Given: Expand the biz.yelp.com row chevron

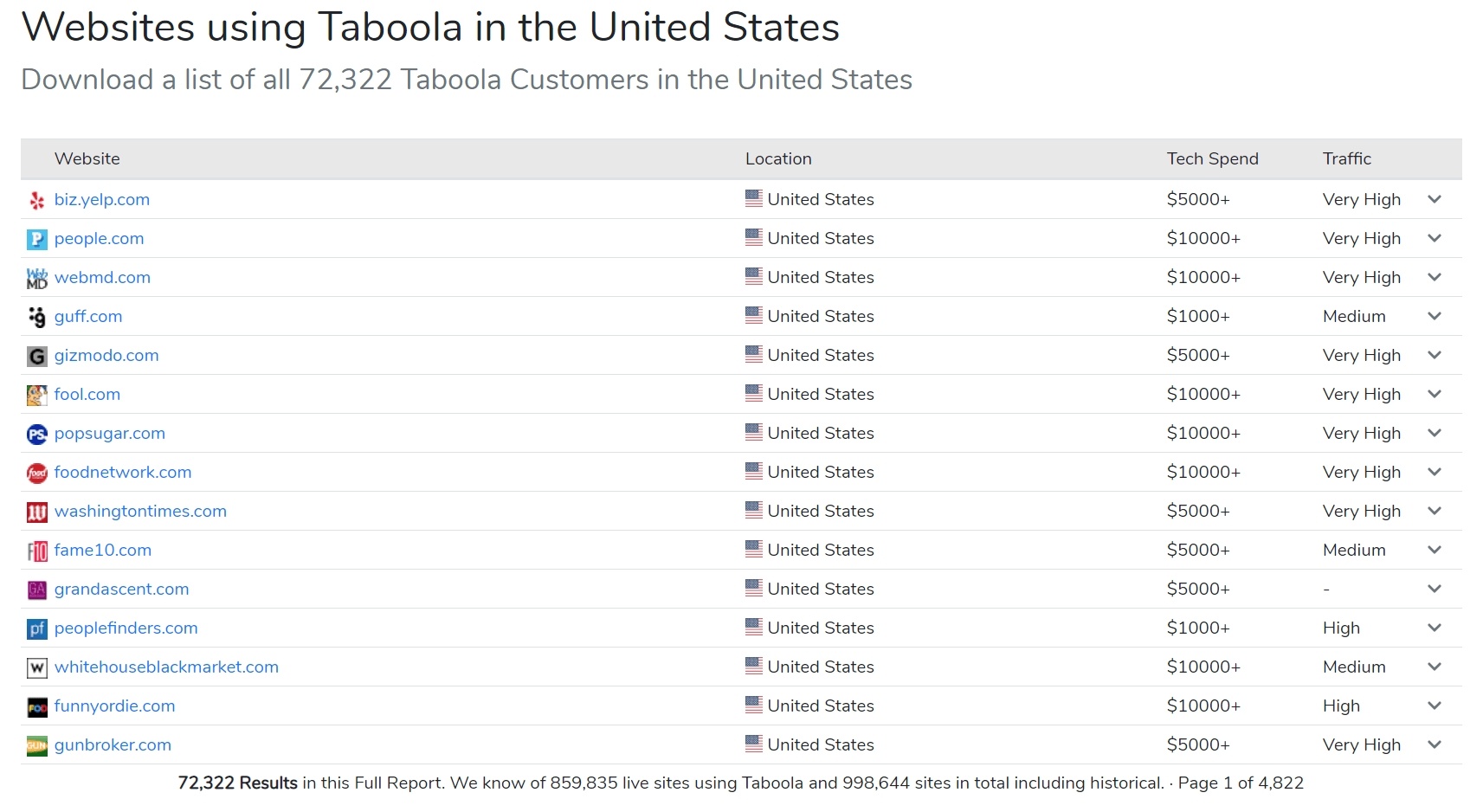Looking at the screenshot, I should coord(1435,199).
